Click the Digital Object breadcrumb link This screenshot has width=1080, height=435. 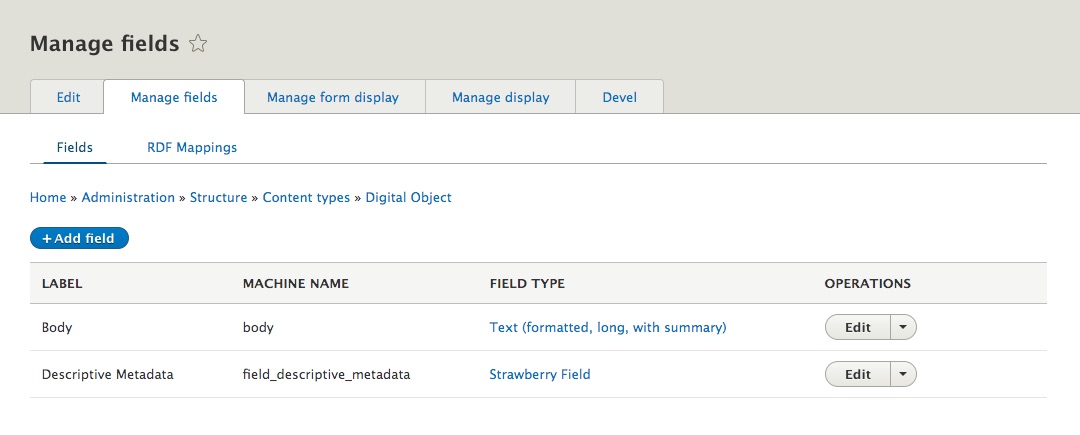408,198
